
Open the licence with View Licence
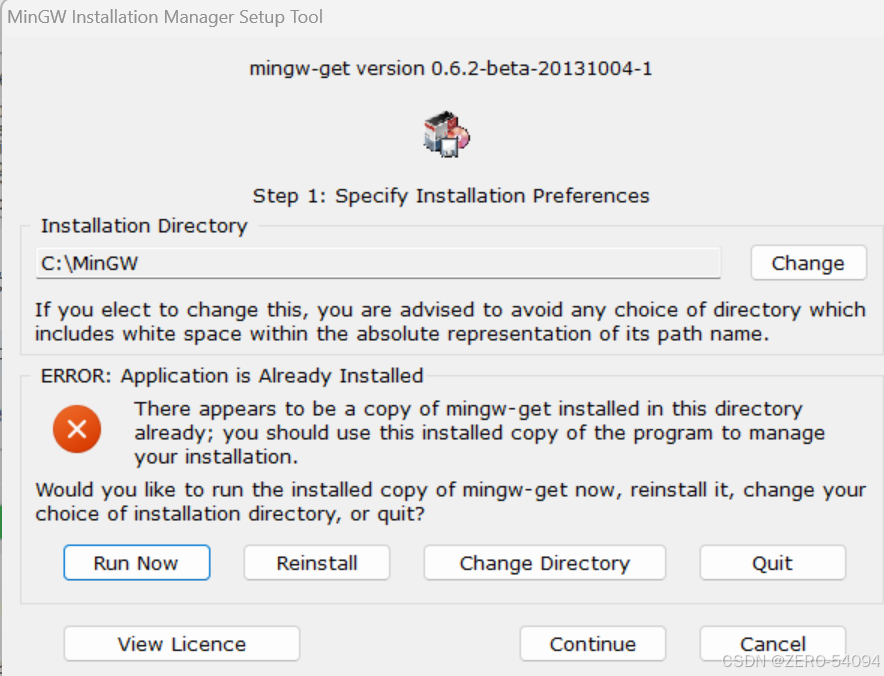click(x=182, y=643)
